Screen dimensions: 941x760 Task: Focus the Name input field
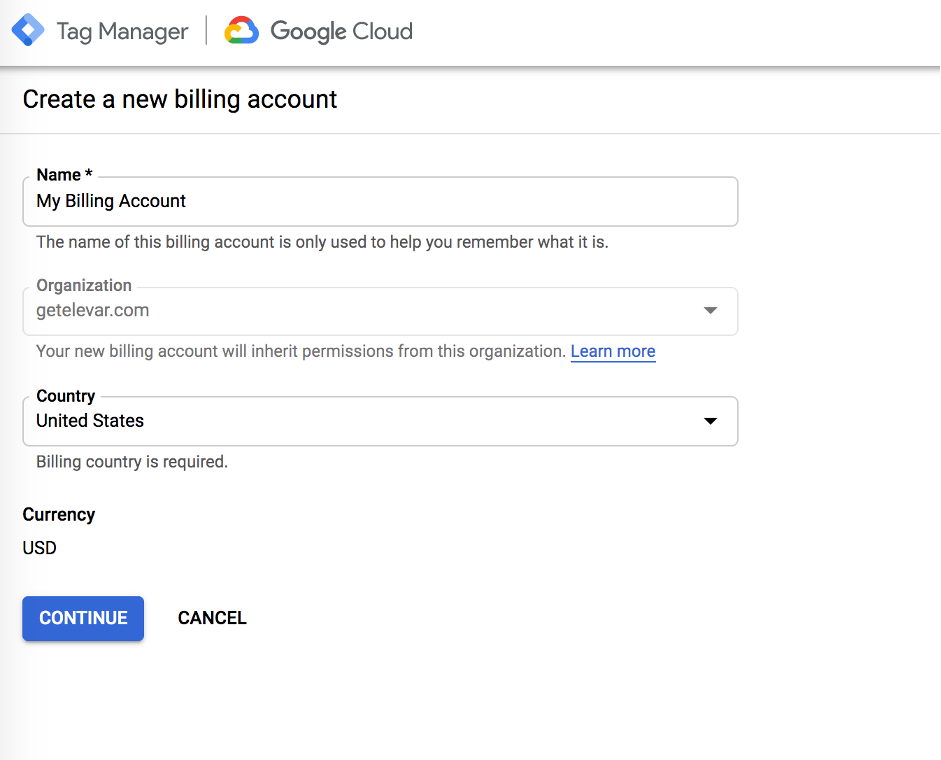(380, 202)
